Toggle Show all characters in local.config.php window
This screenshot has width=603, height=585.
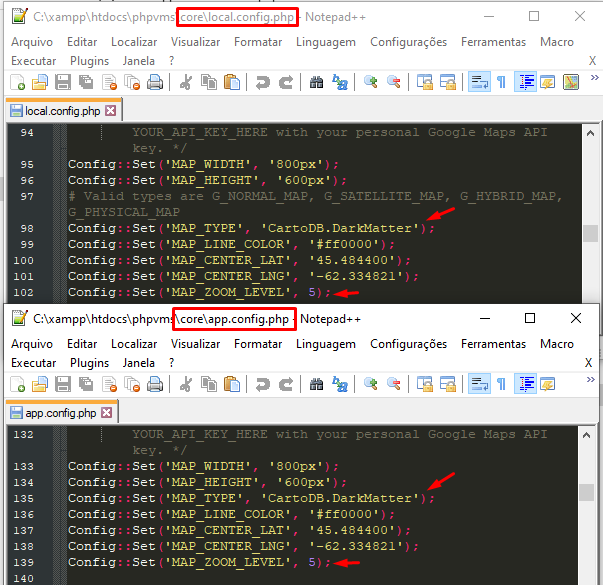pyautogui.click(x=501, y=82)
